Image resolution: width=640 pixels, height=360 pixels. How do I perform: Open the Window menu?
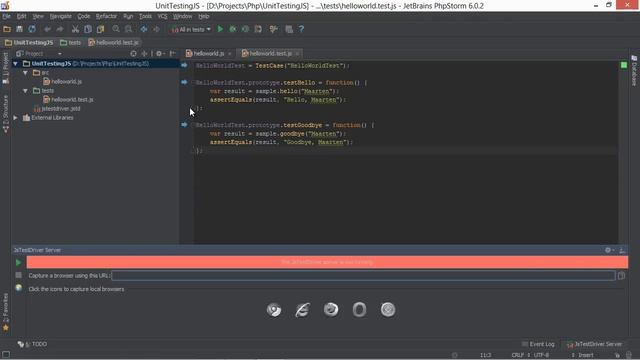[182, 16]
